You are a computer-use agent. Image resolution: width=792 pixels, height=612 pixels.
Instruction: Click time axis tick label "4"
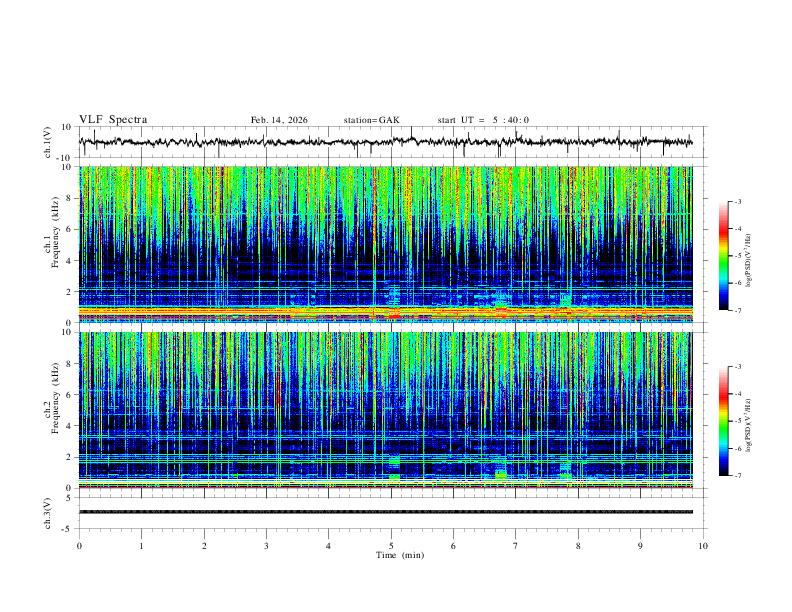click(328, 546)
